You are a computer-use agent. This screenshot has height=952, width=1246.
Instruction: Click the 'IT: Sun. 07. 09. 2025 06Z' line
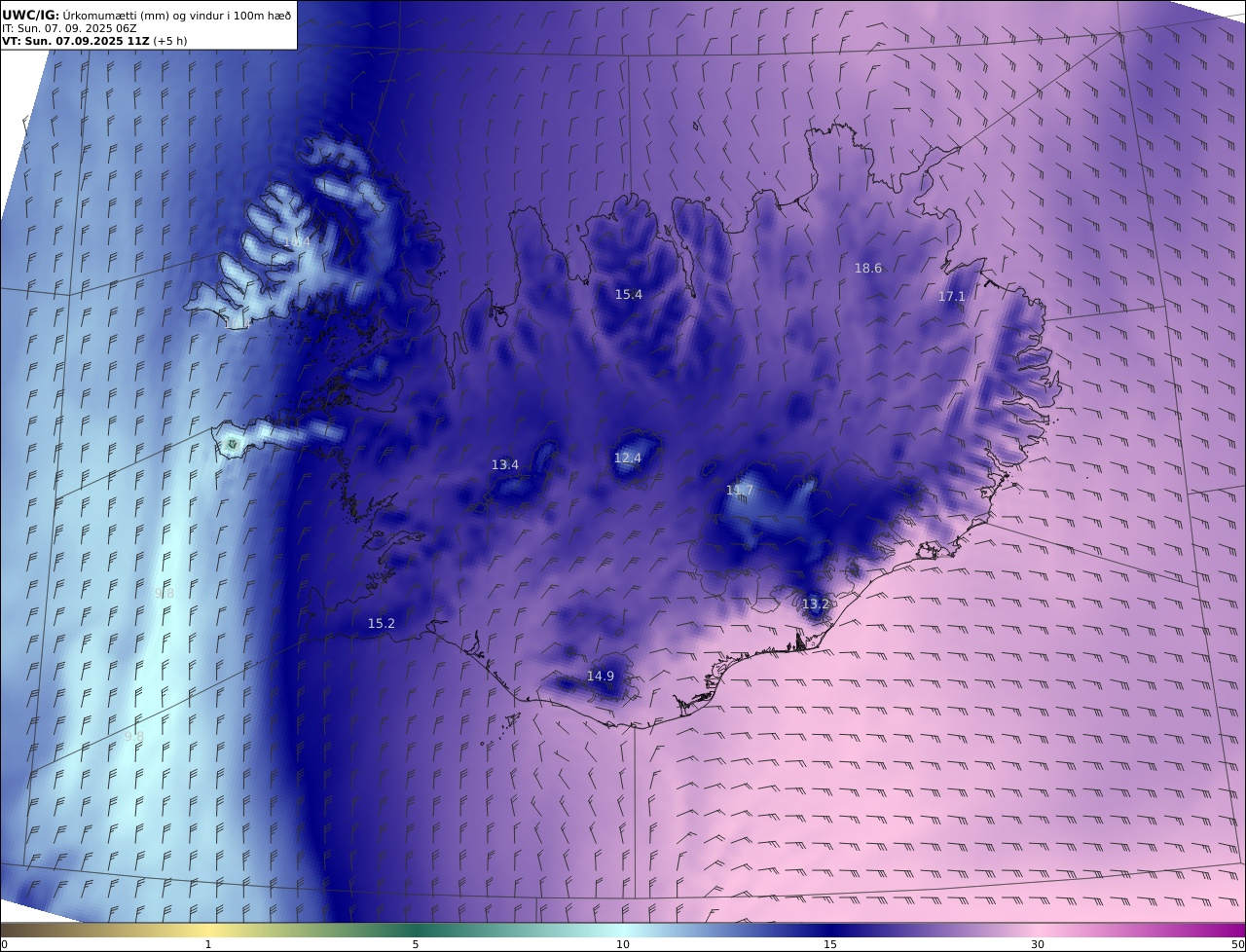(69, 28)
